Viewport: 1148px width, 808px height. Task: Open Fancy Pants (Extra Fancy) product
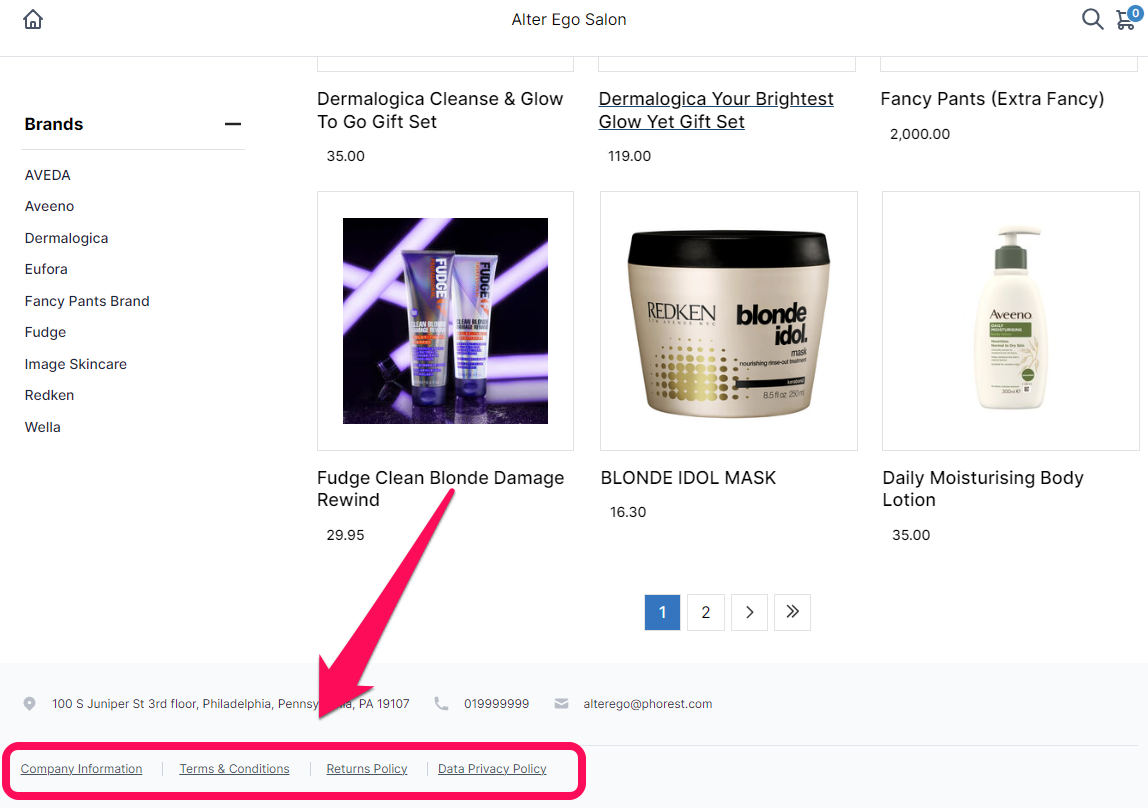(x=992, y=99)
